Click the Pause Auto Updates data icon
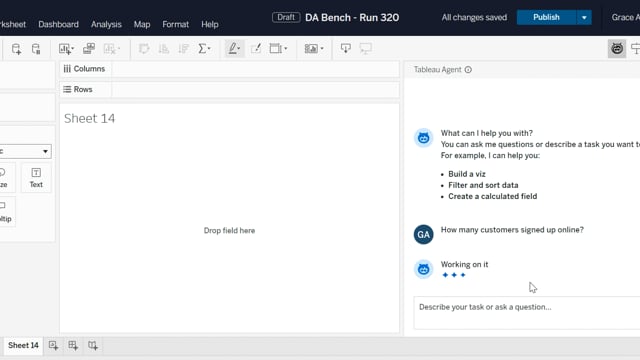The width and height of the screenshot is (640, 360). click(36, 49)
